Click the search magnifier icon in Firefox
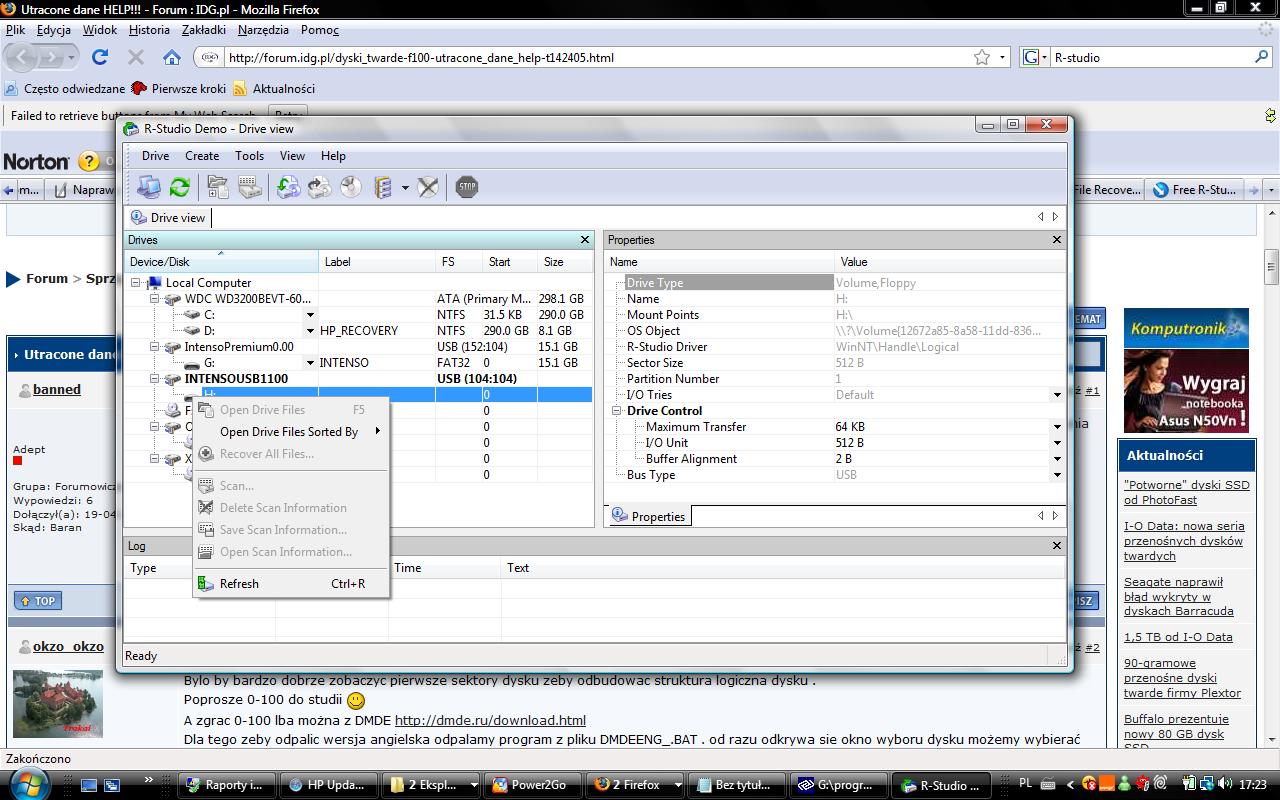This screenshot has height=800, width=1280. (x=1264, y=57)
